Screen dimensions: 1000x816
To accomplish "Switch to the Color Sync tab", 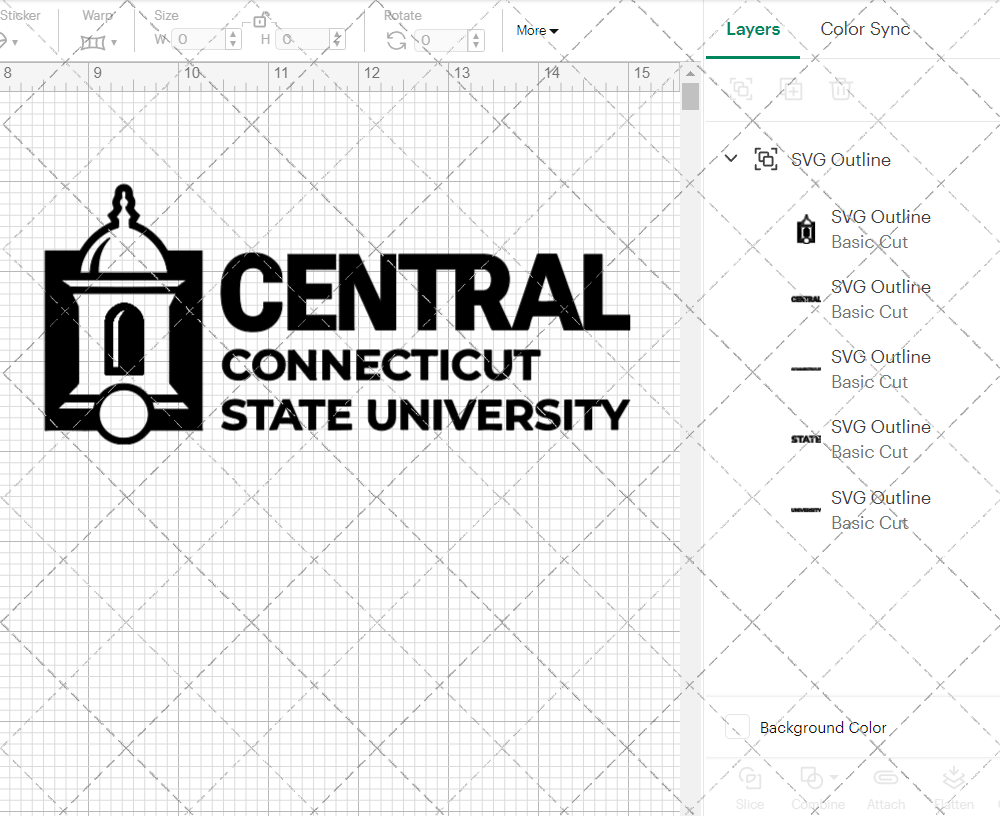I will pyautogui.click(x=865, y=29).
